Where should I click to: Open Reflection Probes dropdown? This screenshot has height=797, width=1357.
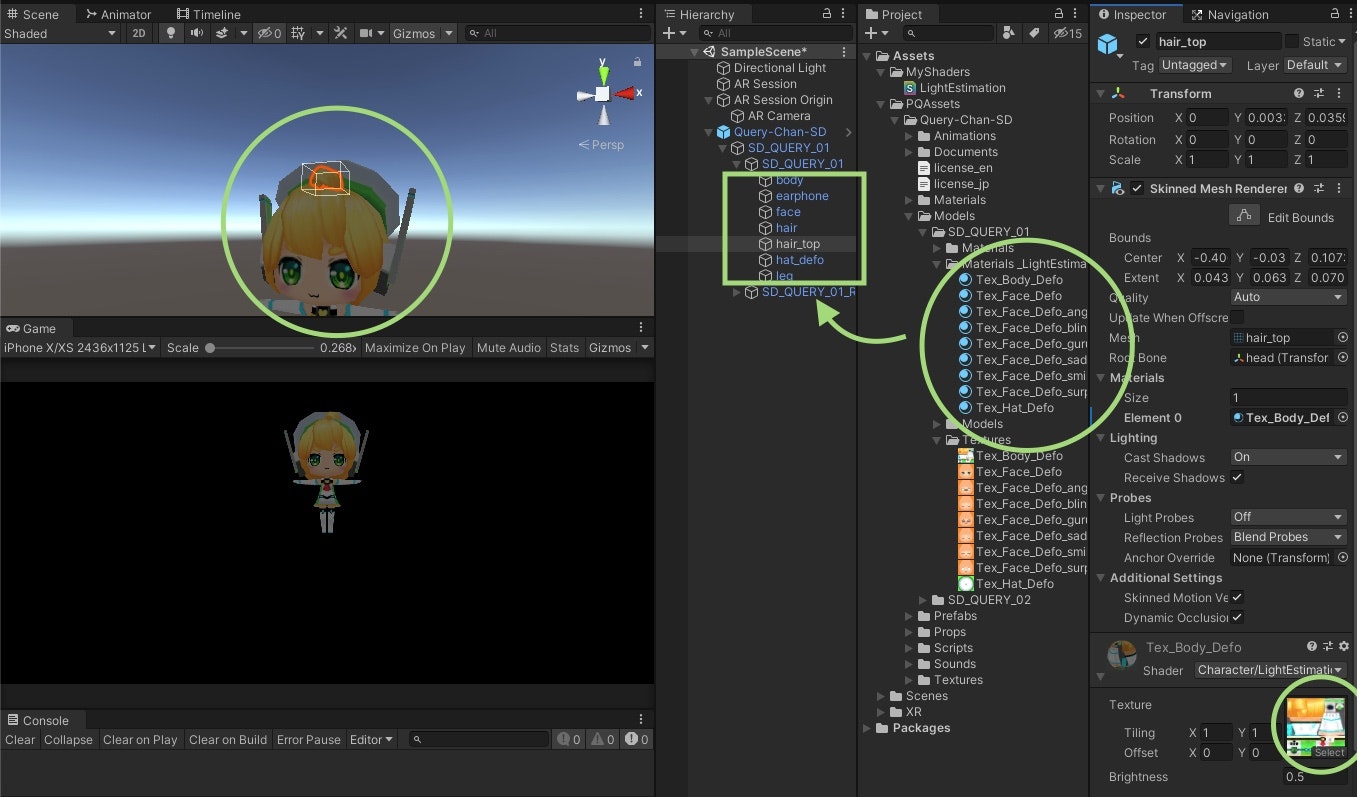1289,537
